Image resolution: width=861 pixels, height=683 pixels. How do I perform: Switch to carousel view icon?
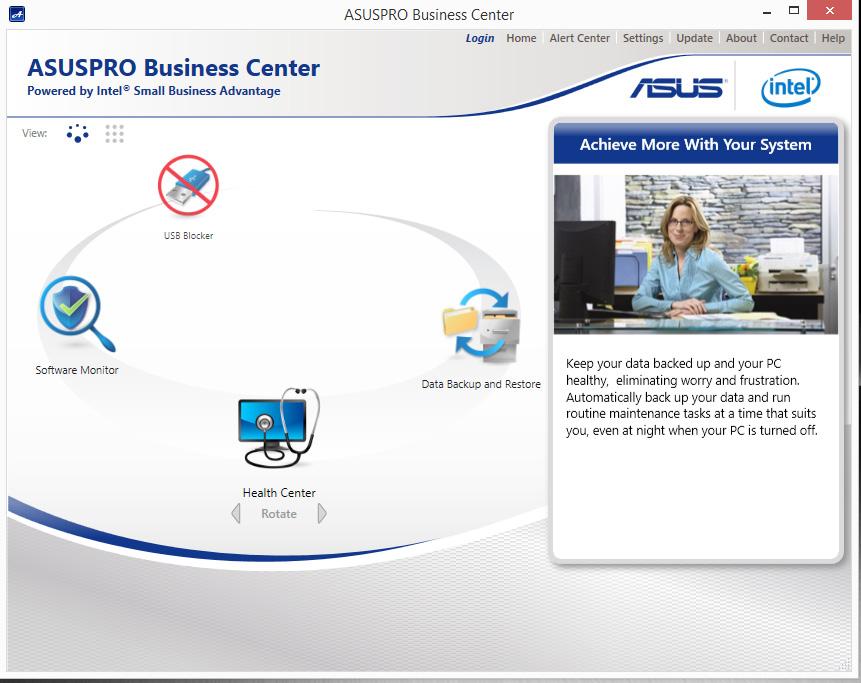click(77, 133)
